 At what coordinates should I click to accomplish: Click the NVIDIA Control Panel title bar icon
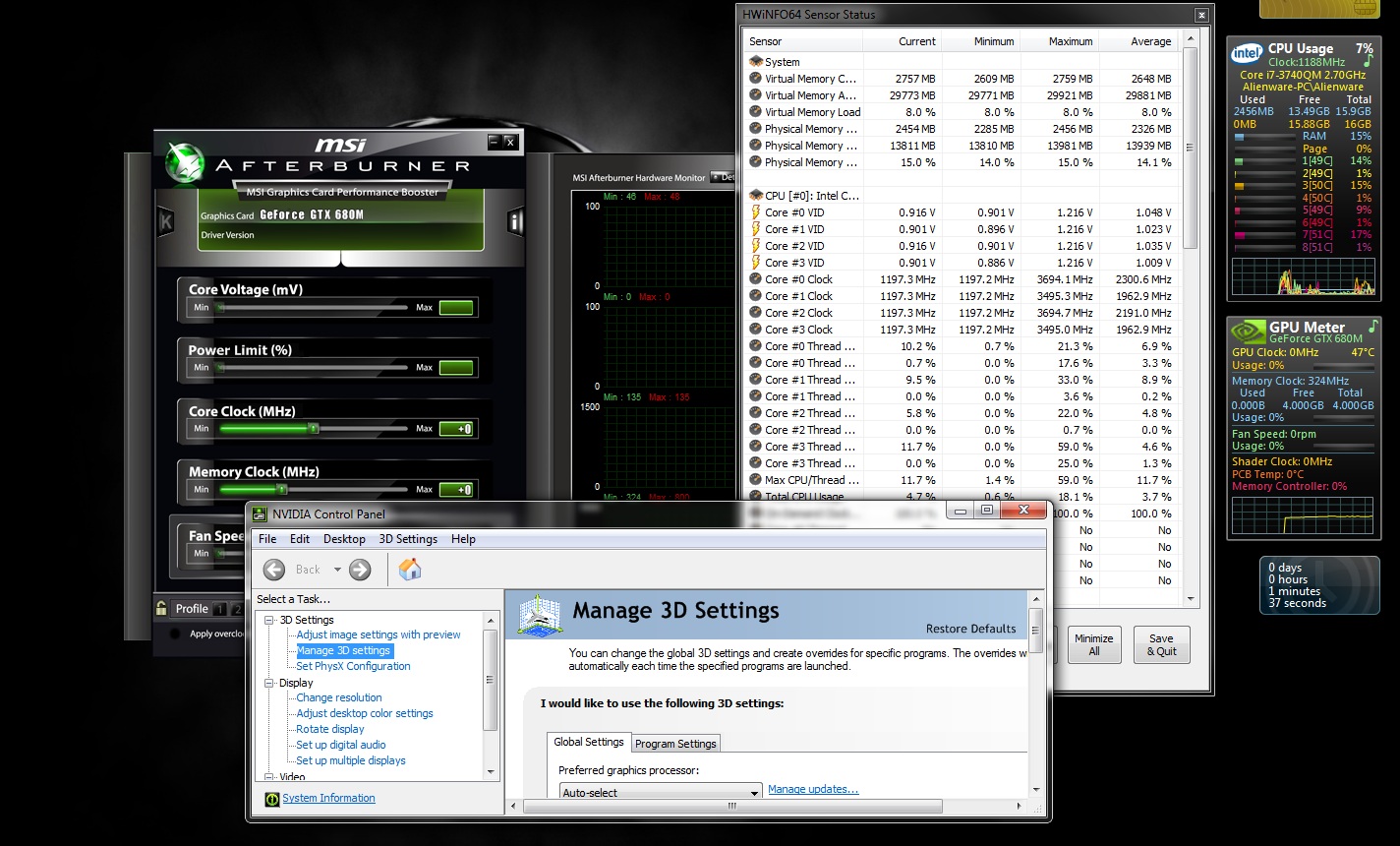pos(260,514)
